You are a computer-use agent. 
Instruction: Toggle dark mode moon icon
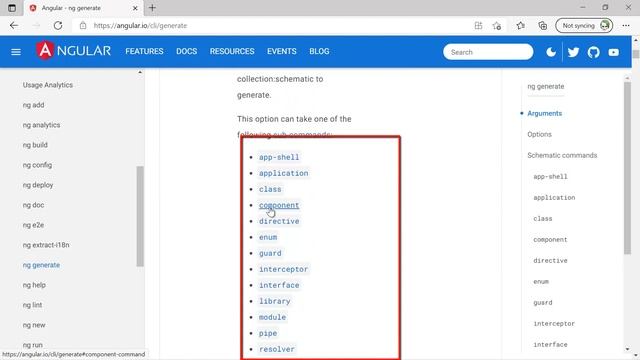click(x=551, y=52)
